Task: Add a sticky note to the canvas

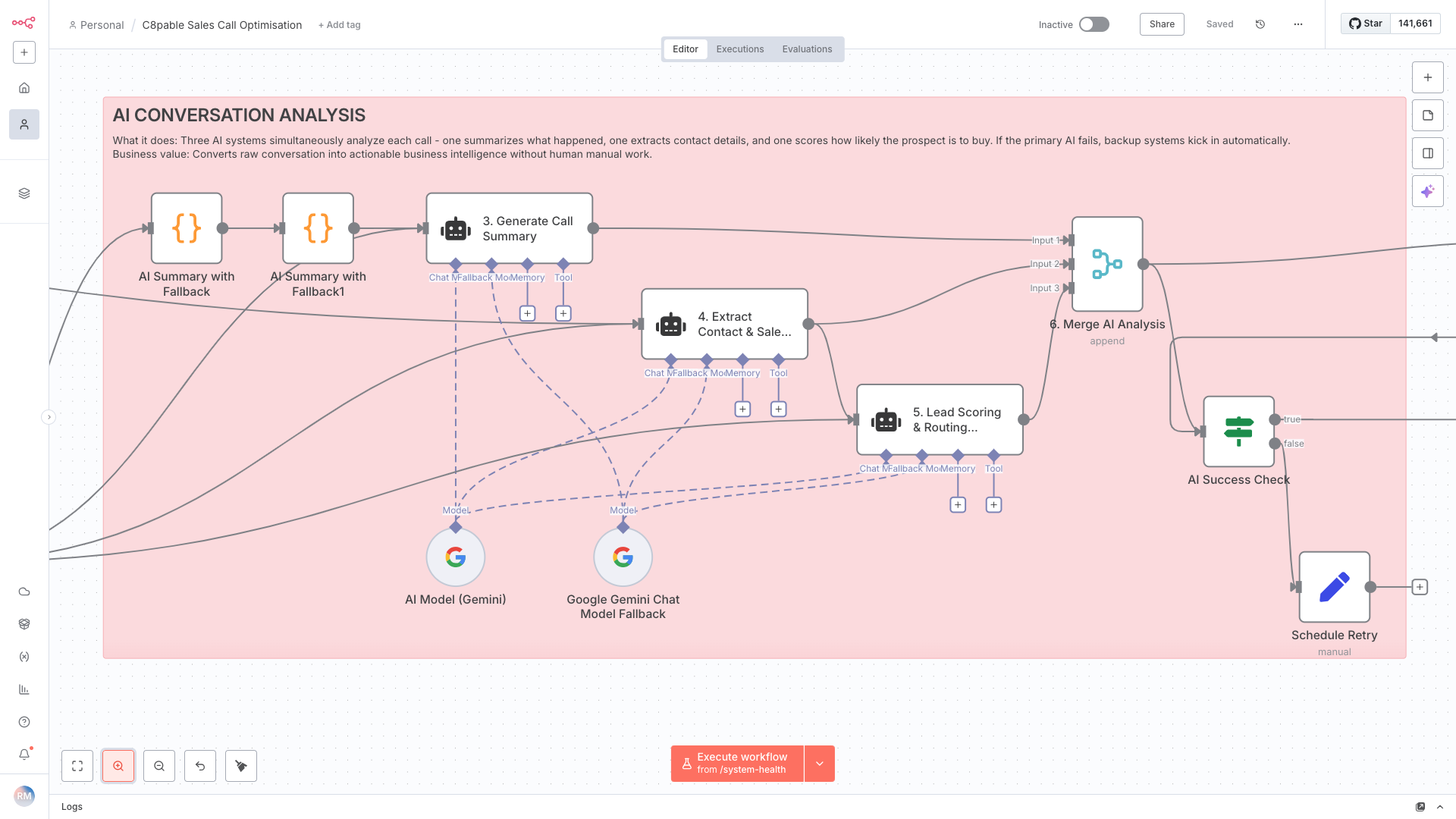Action: click(x=1428, y=115)
